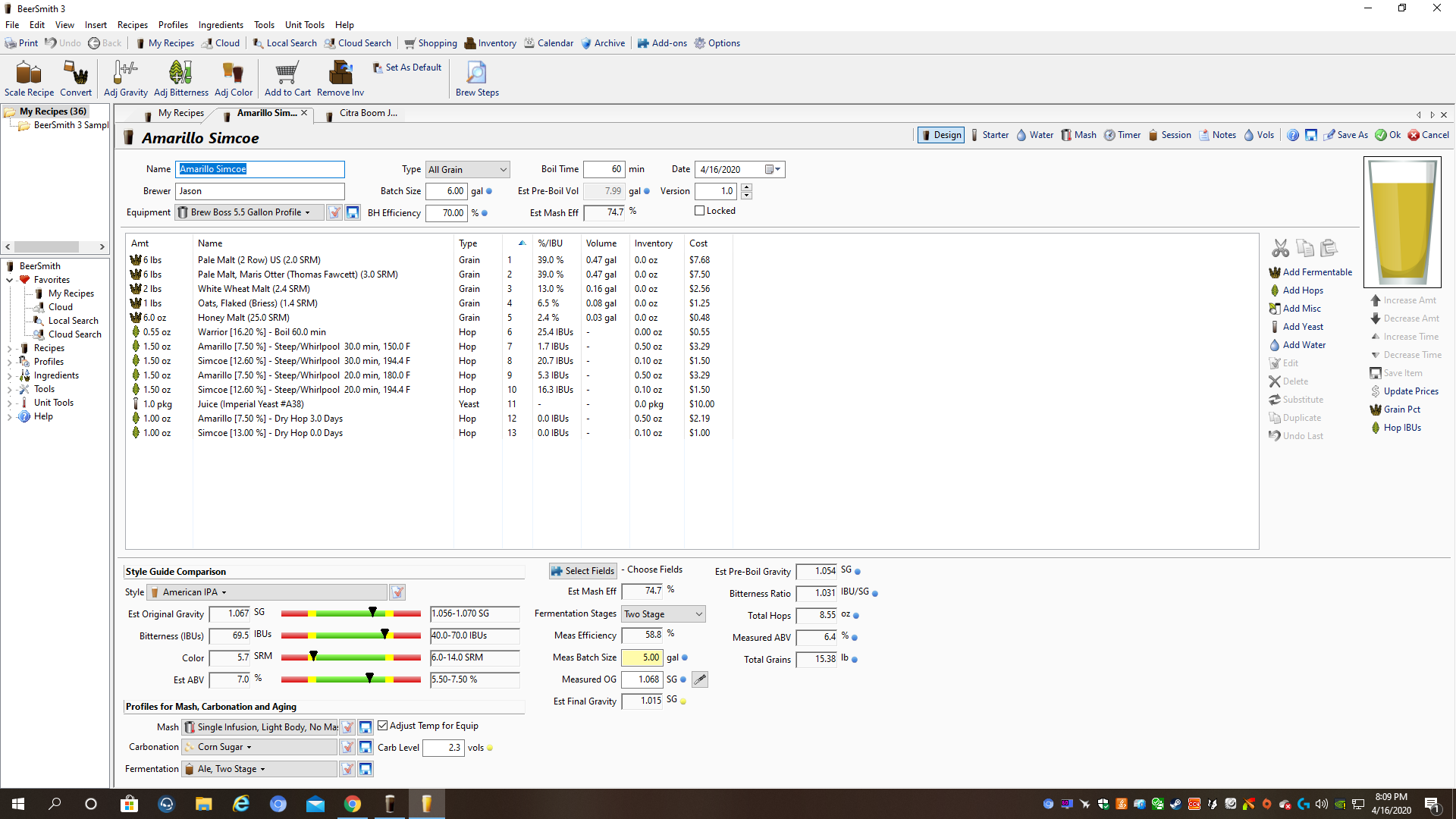
Task: Open Brew Steps report
Action: [477, 79]
